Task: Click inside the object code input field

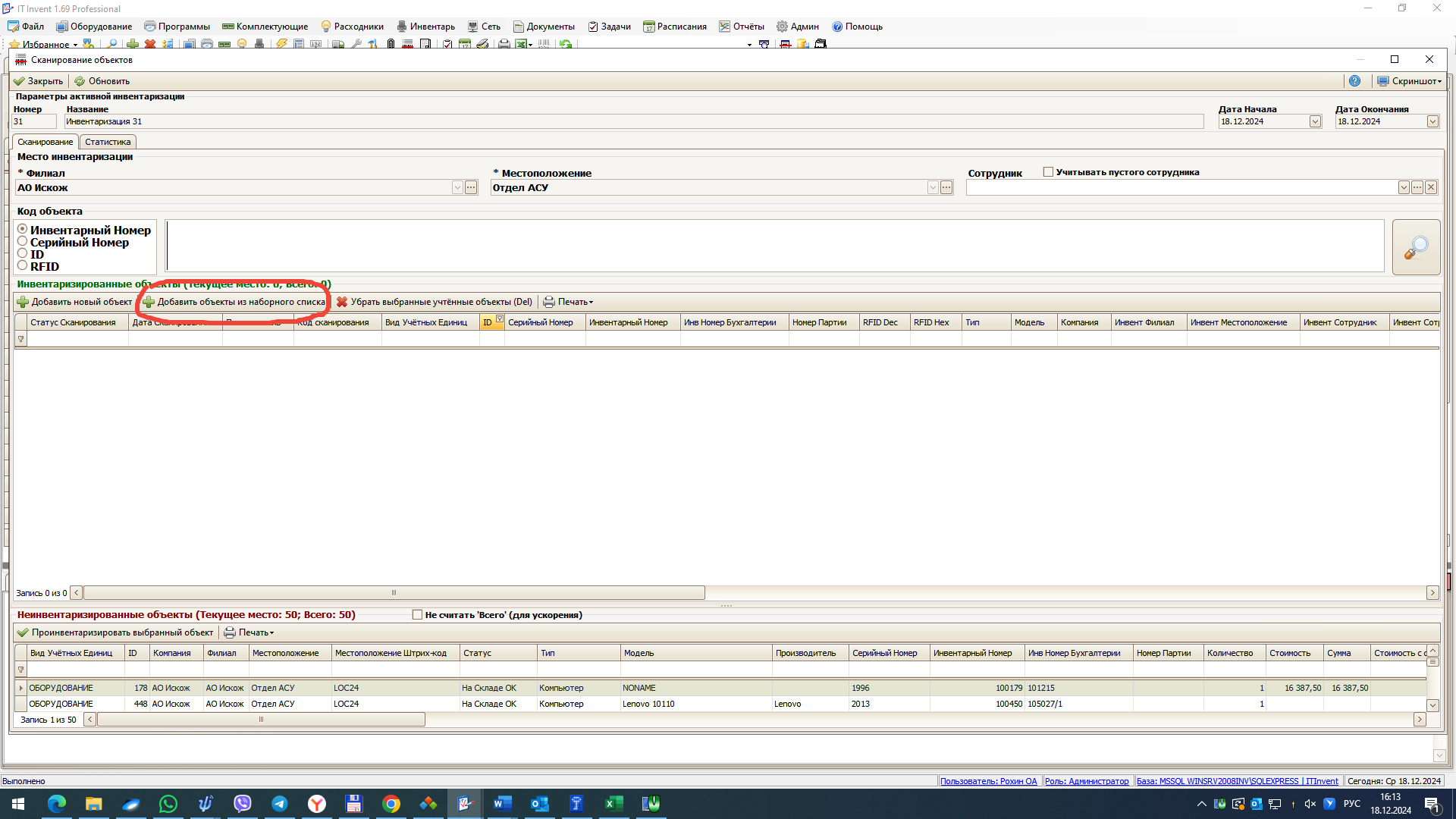Action: pos(774,246)
